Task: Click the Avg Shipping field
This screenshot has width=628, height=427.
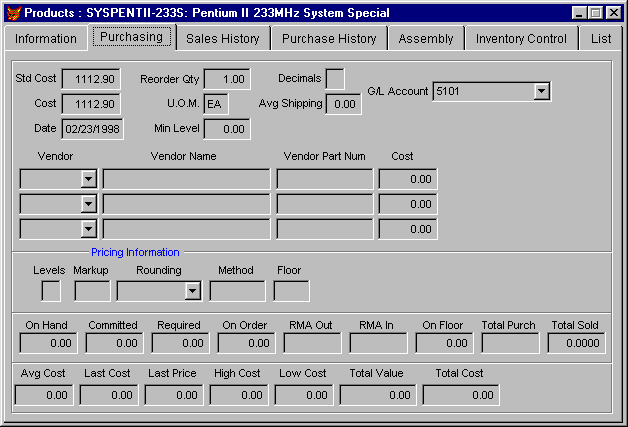Action: (344, 104)
